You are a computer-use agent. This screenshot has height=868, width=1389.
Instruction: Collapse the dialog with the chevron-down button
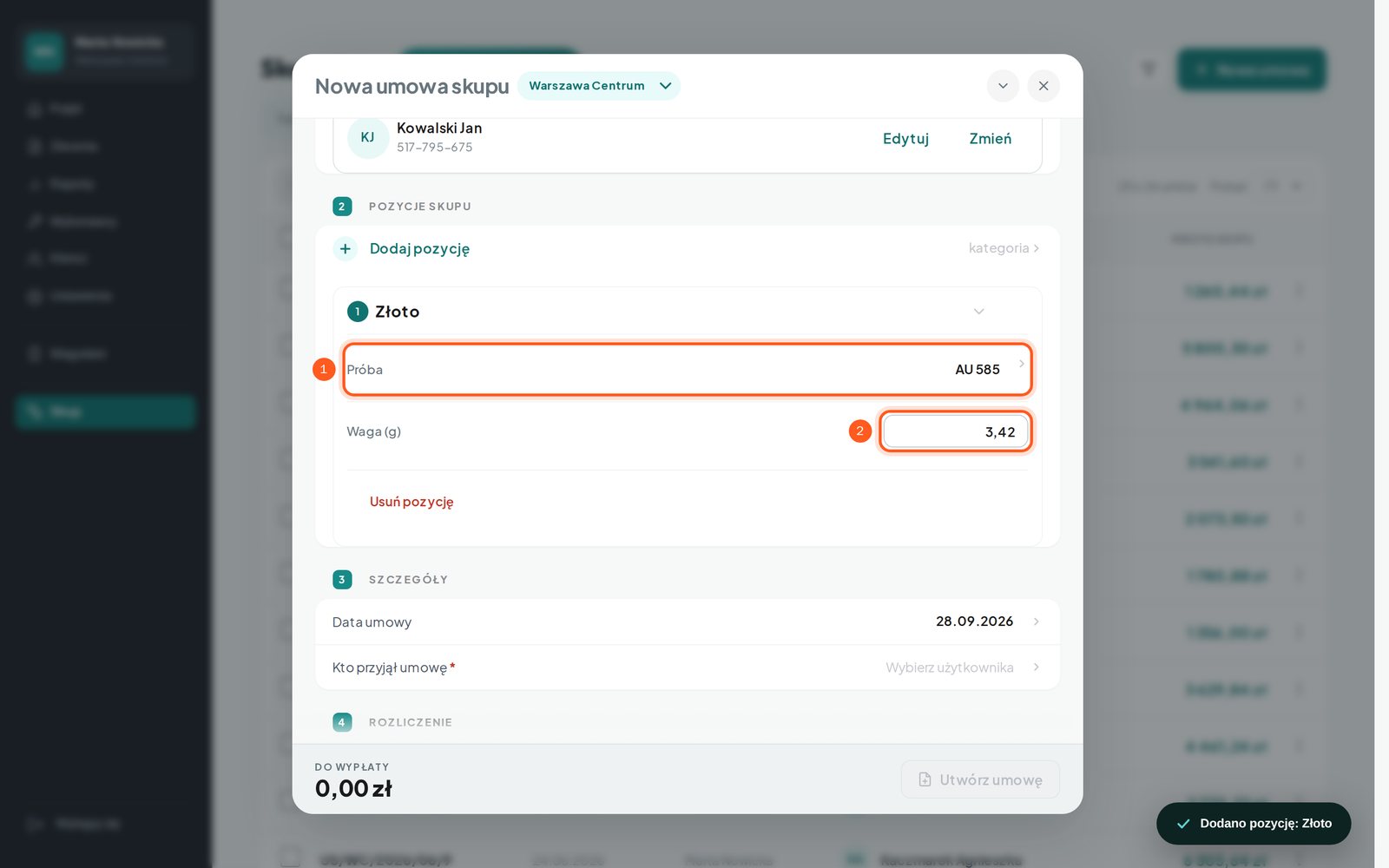tap(1003, 86)
